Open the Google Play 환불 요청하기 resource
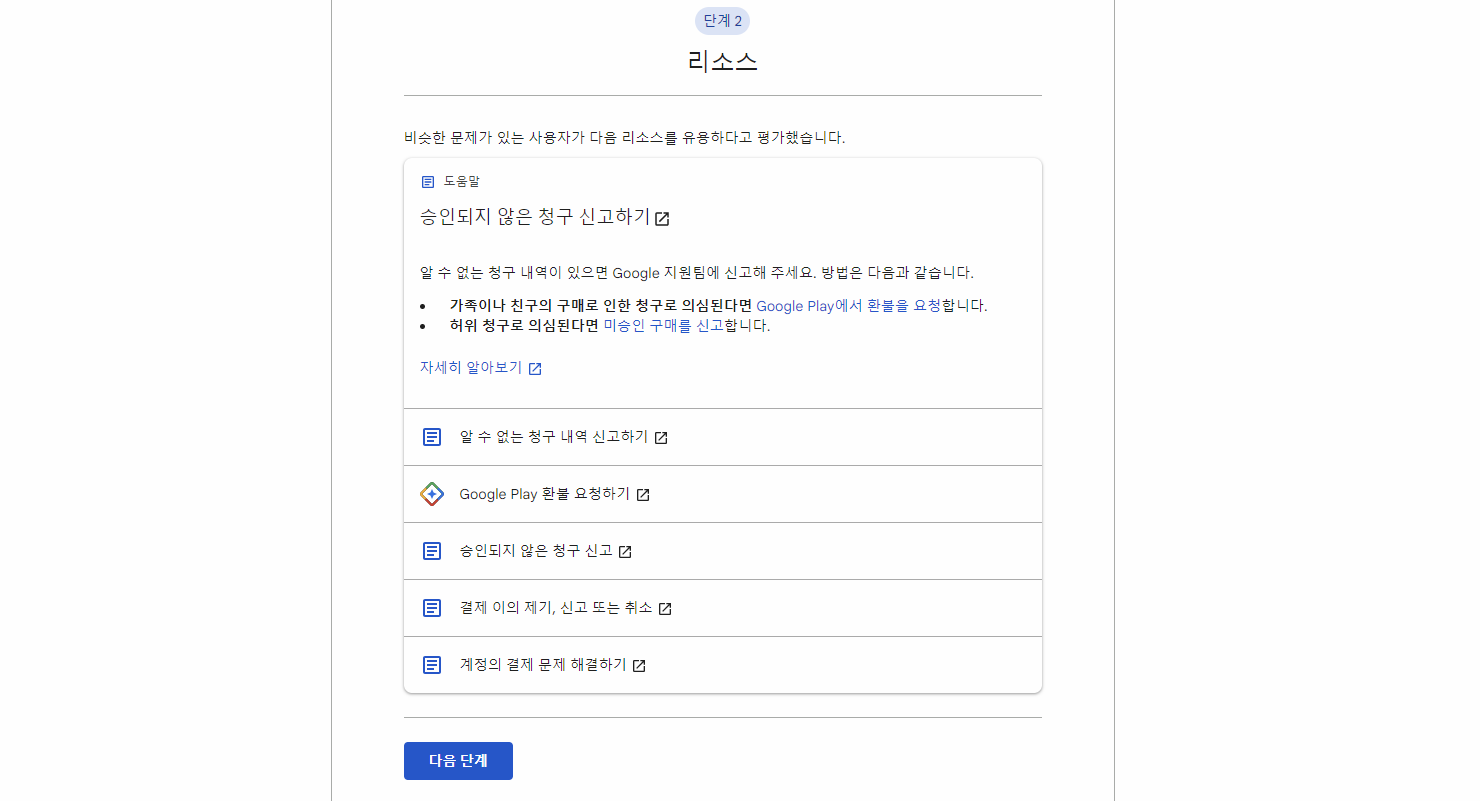This screenshot has height=801, width=1480. (x=545, y=493)
